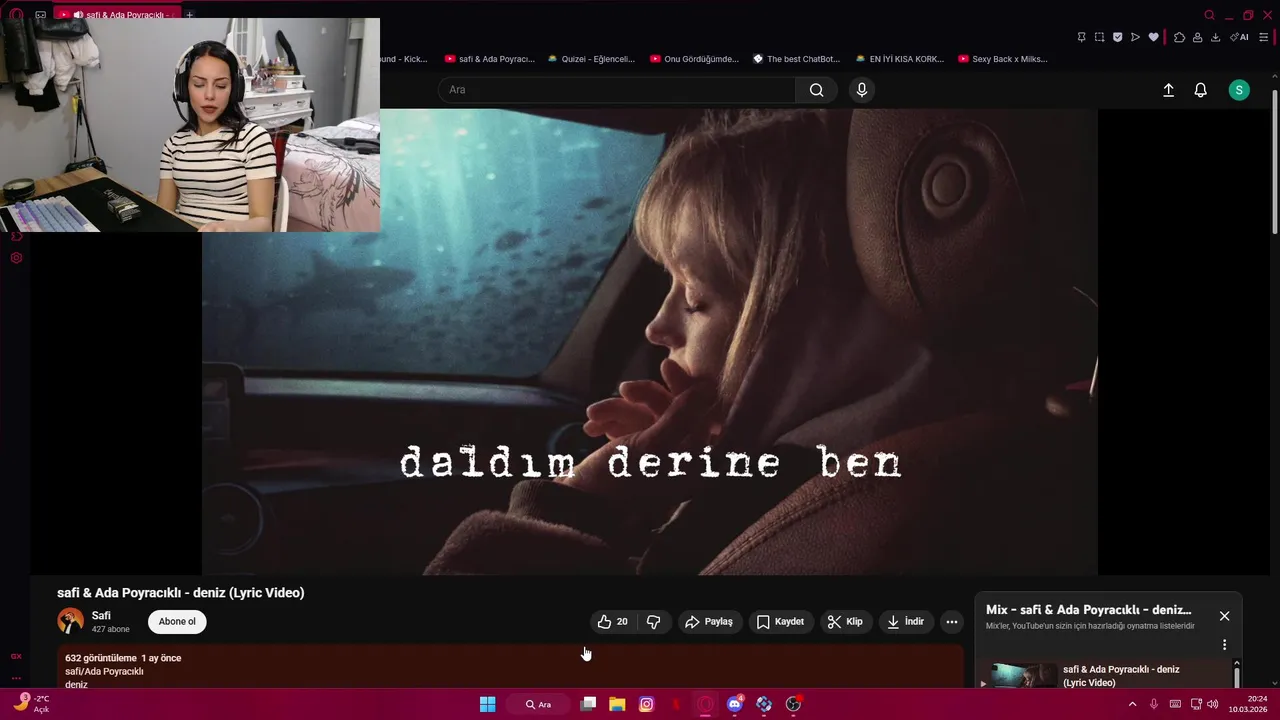The width and height of the screenshot is (1280, 720).
Task: Open the sidebar settings gear icon
Action: 16,258
